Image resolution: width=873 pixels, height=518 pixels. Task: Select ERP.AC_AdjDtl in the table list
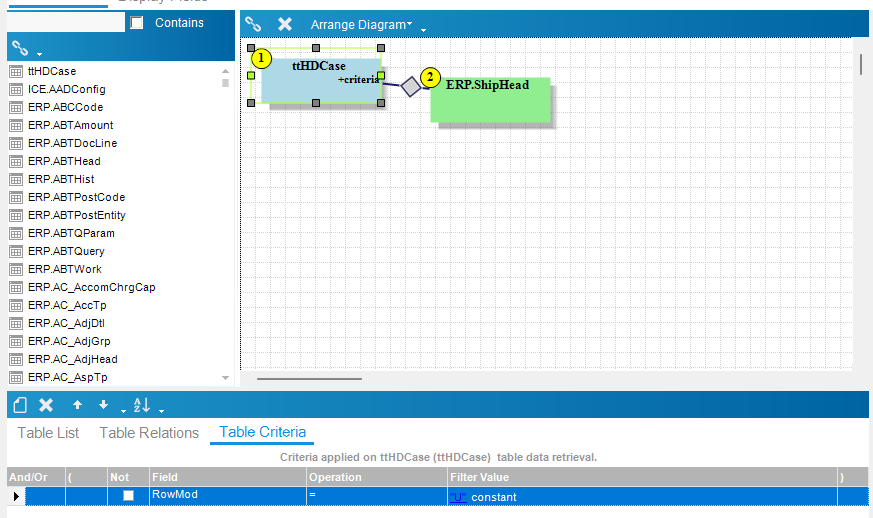point(66,323)
